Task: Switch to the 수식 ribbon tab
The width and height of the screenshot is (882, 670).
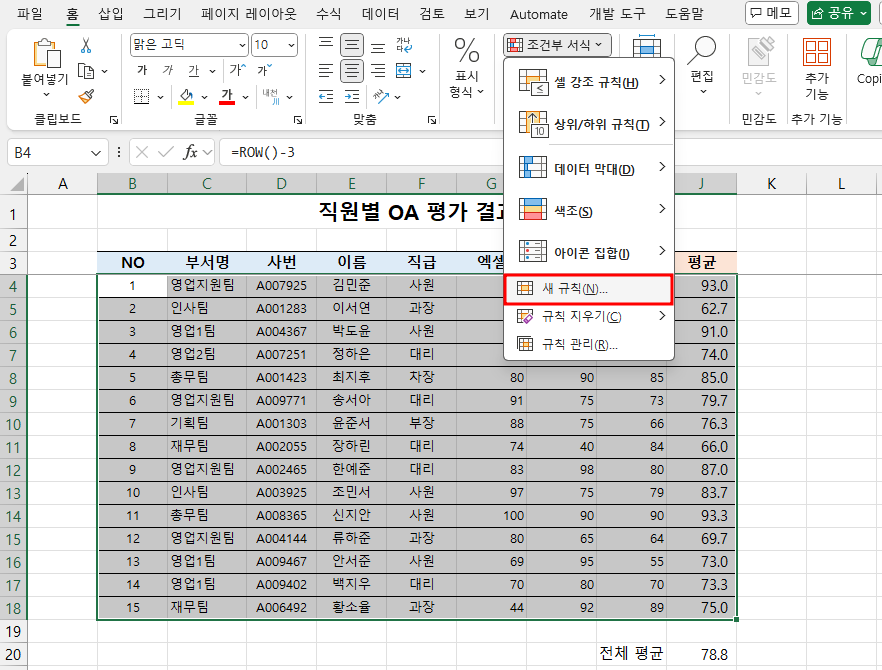Action: (328, 14)
